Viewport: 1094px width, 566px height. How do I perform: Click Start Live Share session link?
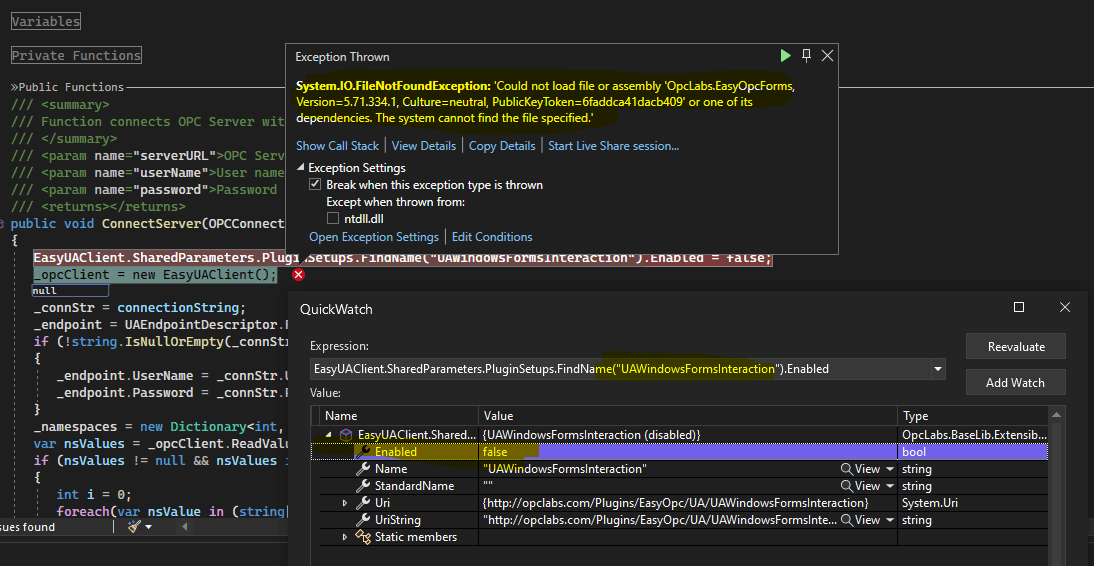point(613,146)
